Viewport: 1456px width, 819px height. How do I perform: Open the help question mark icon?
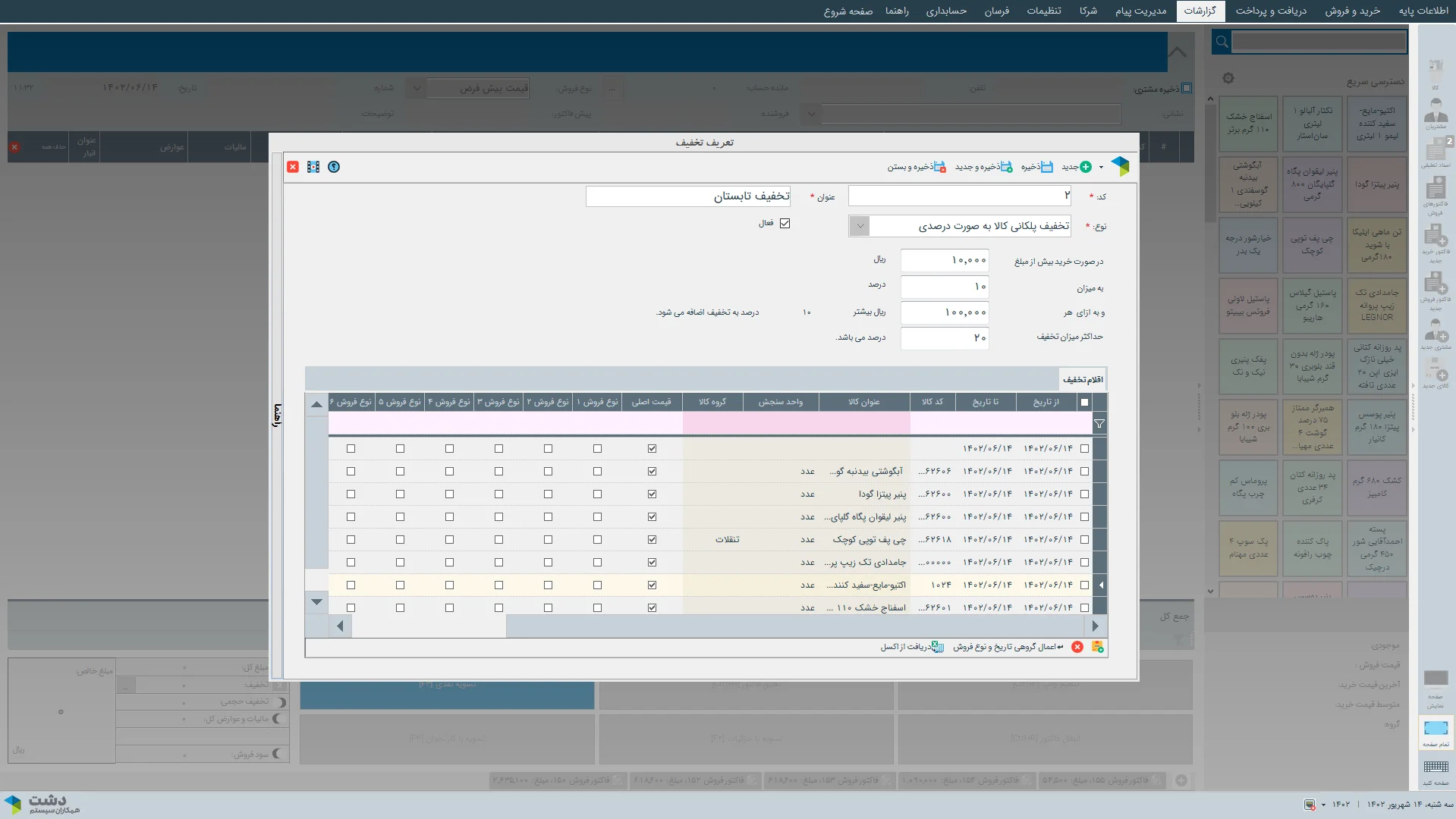334,167
